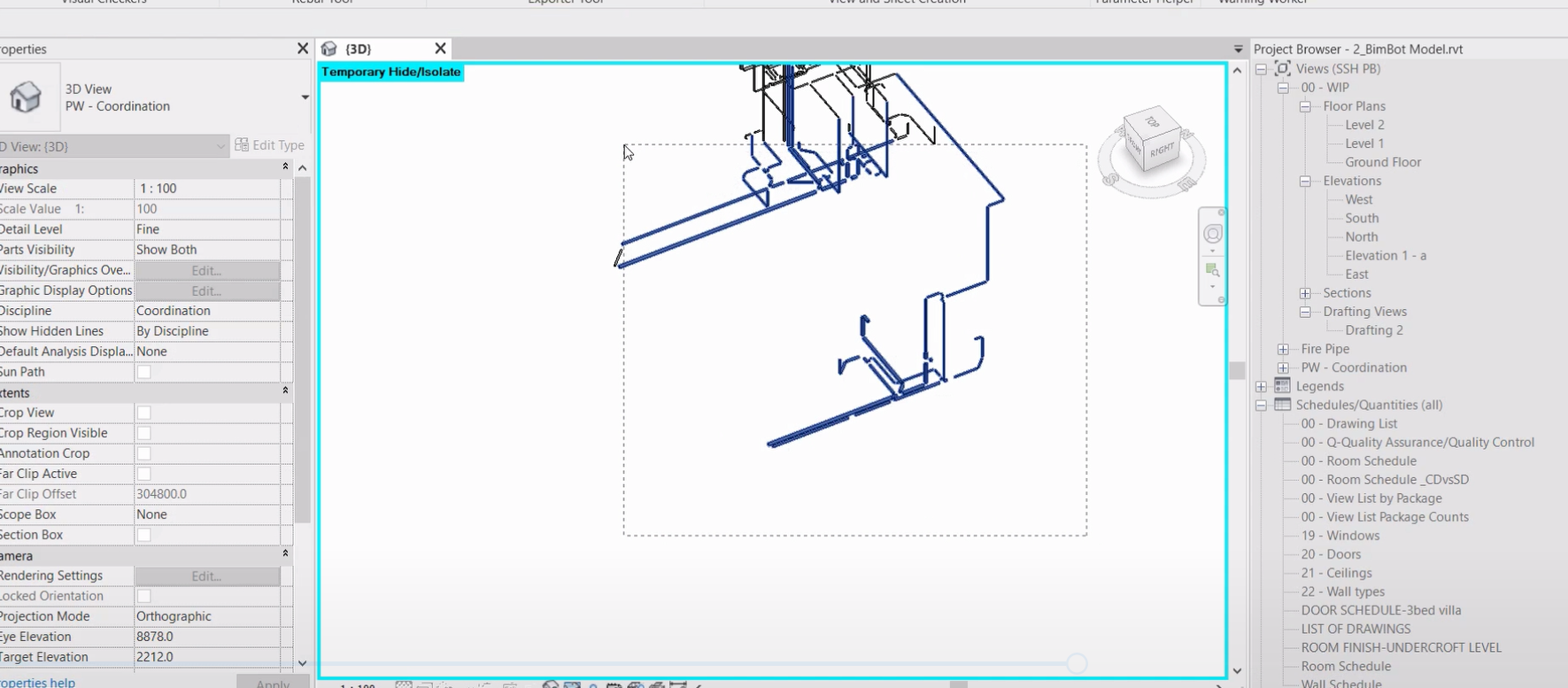Collapse the Views (SSH PB) tree node
Screen dimensions: 1568x688
tap(1261, 69)
